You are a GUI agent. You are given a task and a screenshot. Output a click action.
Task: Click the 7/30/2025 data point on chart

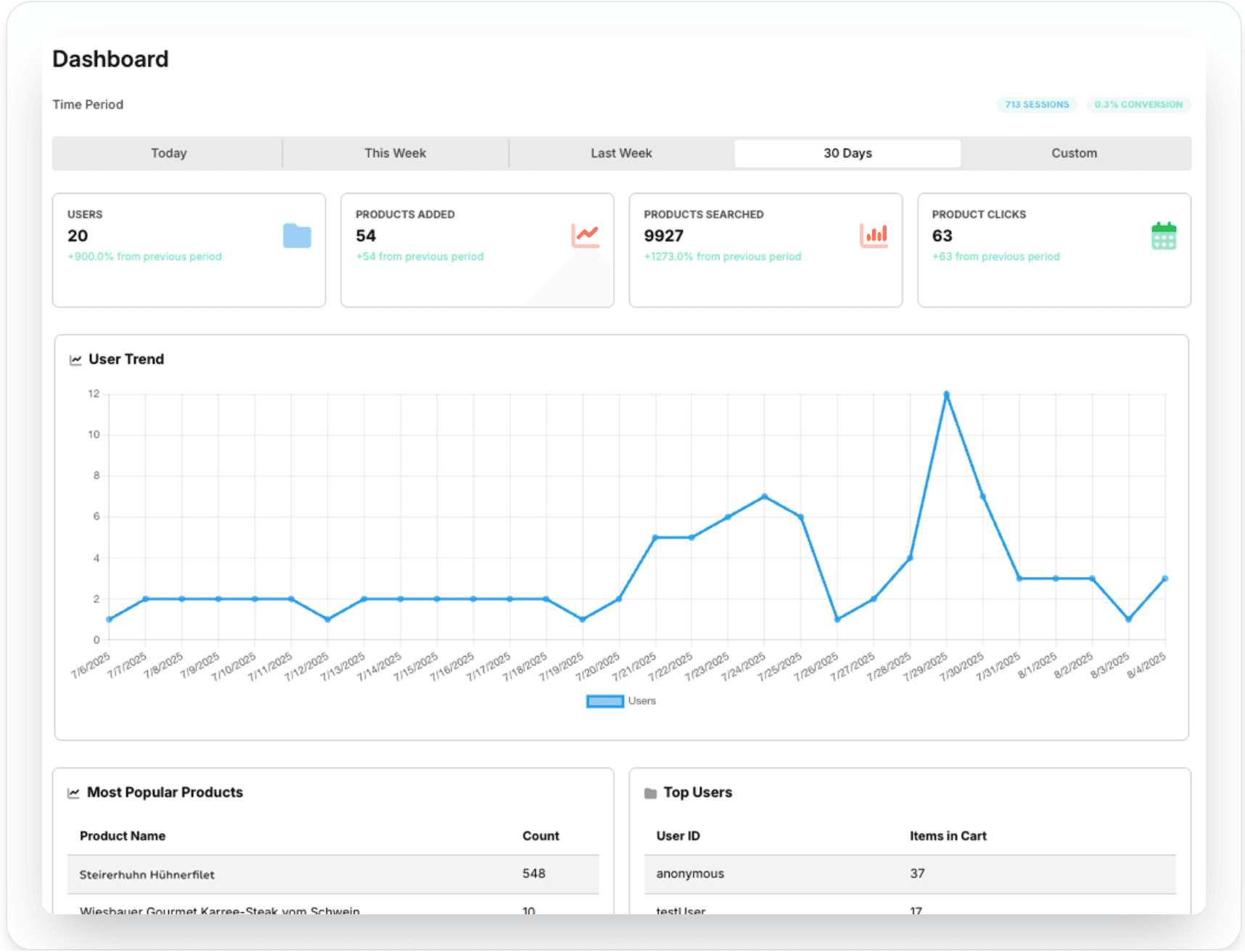pyautogui.click(x=983, y=496)
